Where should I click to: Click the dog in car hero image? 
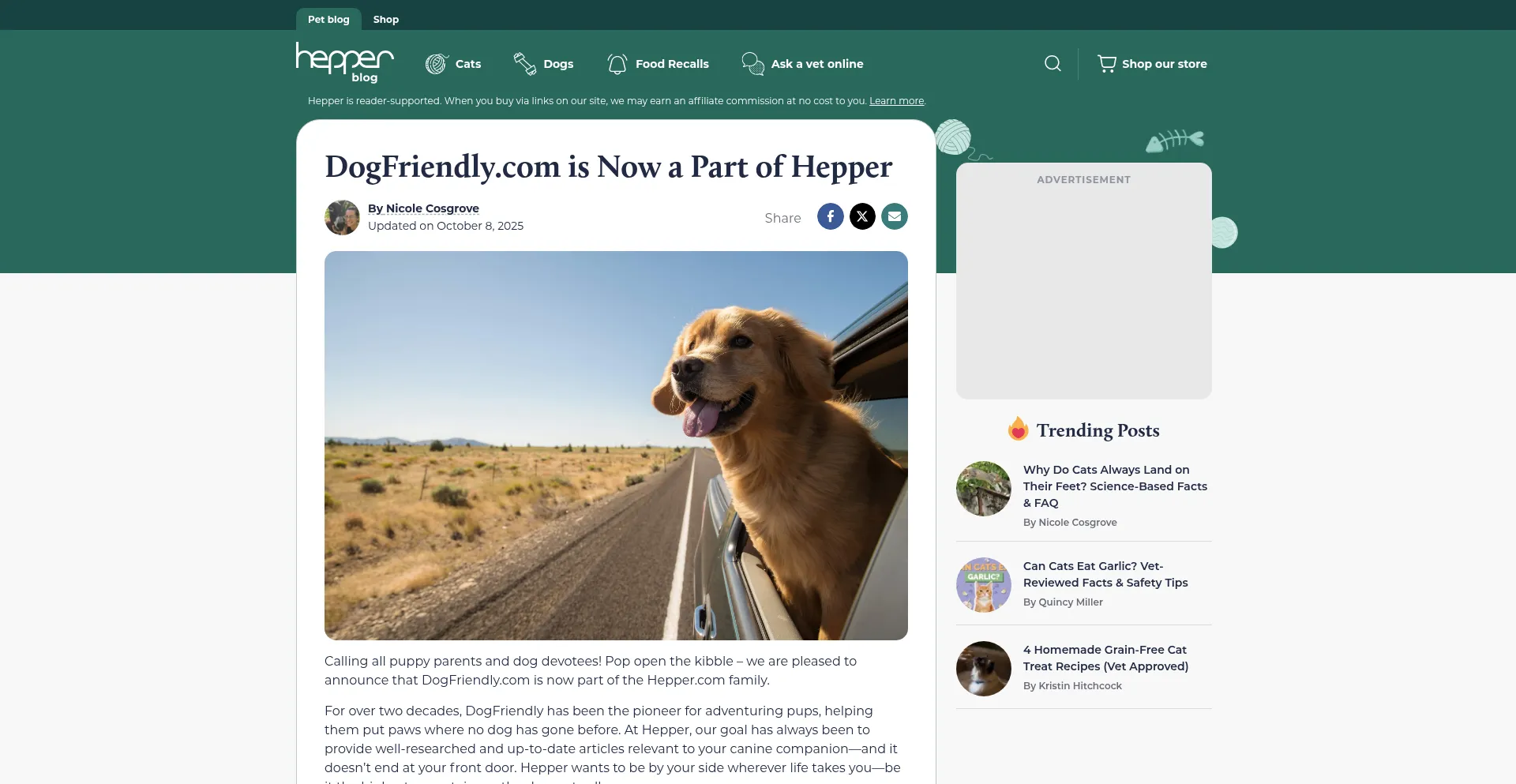pos(616,445)
